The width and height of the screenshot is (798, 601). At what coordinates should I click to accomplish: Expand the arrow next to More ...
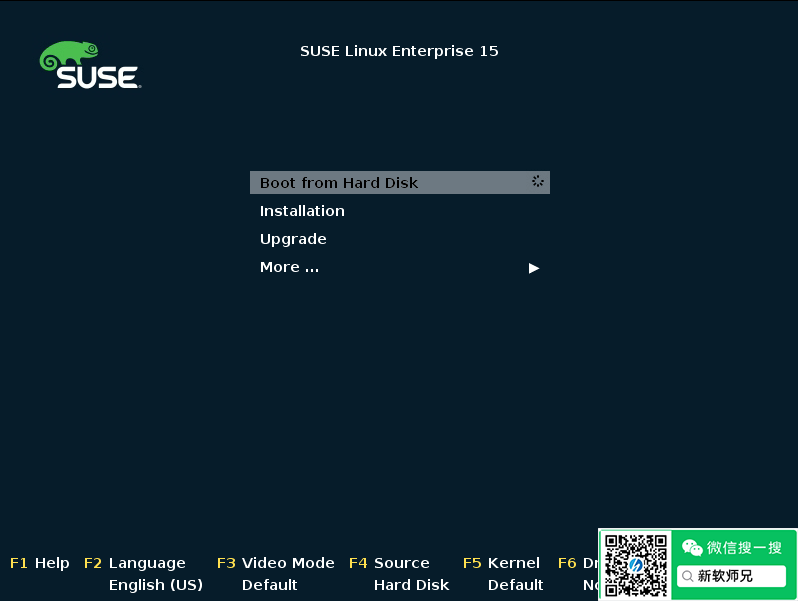click(x=534, y=268)
